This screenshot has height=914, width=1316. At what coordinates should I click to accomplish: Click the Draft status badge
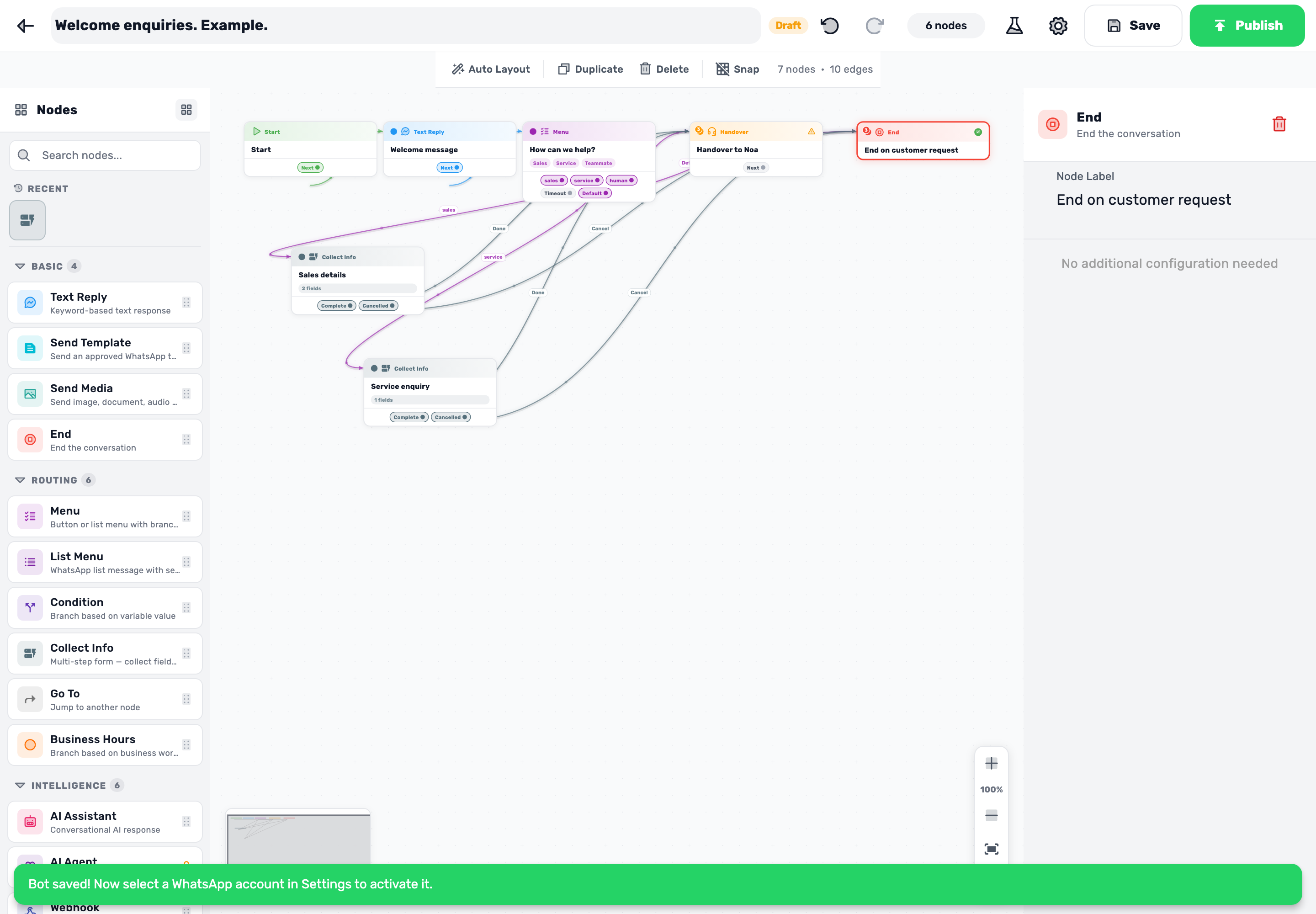point(788,25)
